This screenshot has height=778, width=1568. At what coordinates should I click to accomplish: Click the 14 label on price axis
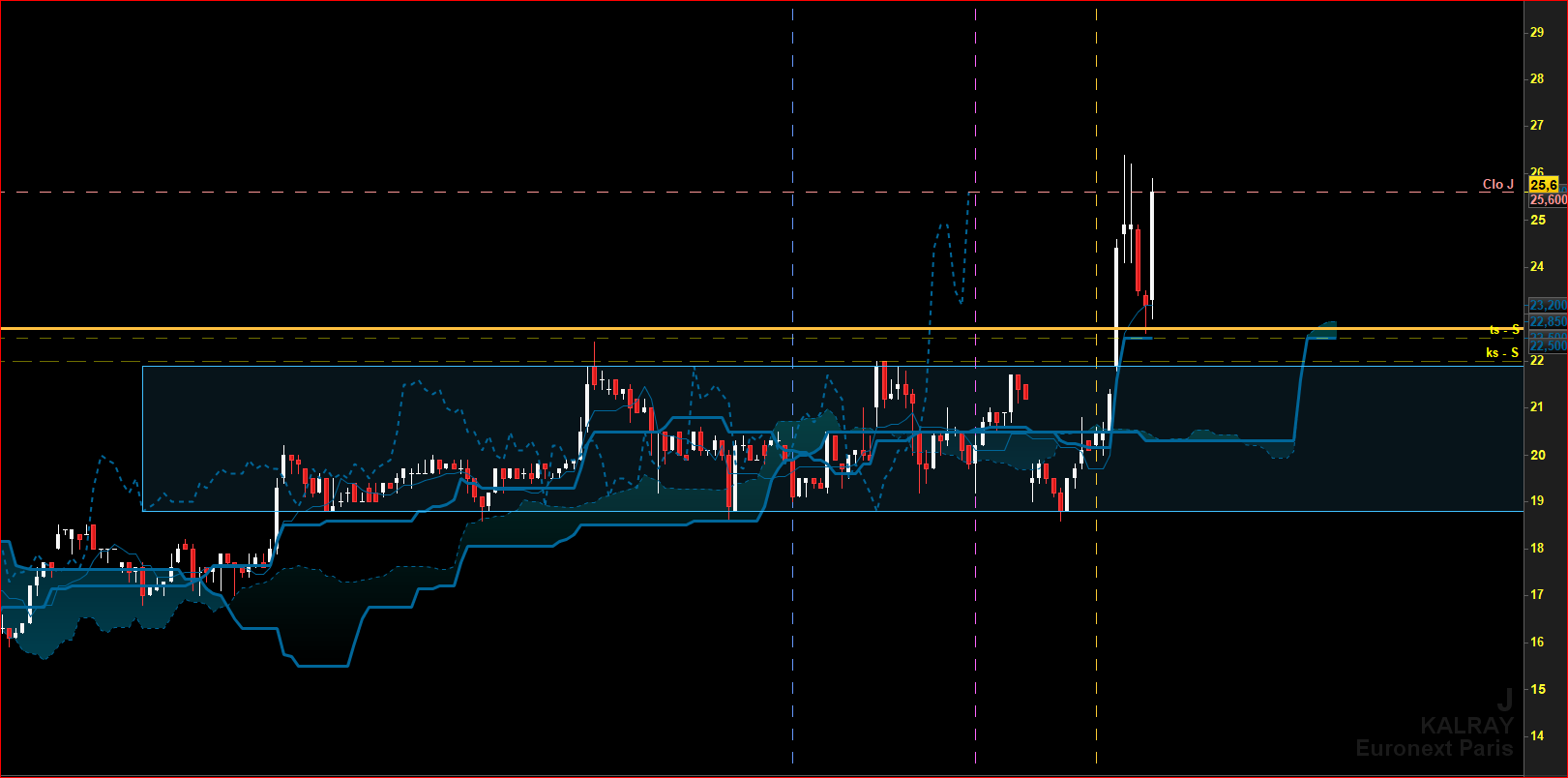1537,736
